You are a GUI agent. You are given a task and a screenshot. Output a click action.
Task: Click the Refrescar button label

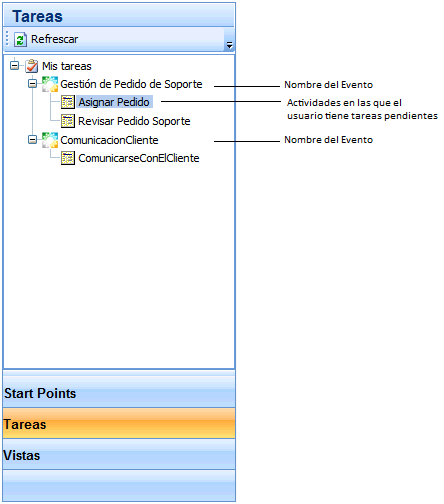(x=54, y=39)
